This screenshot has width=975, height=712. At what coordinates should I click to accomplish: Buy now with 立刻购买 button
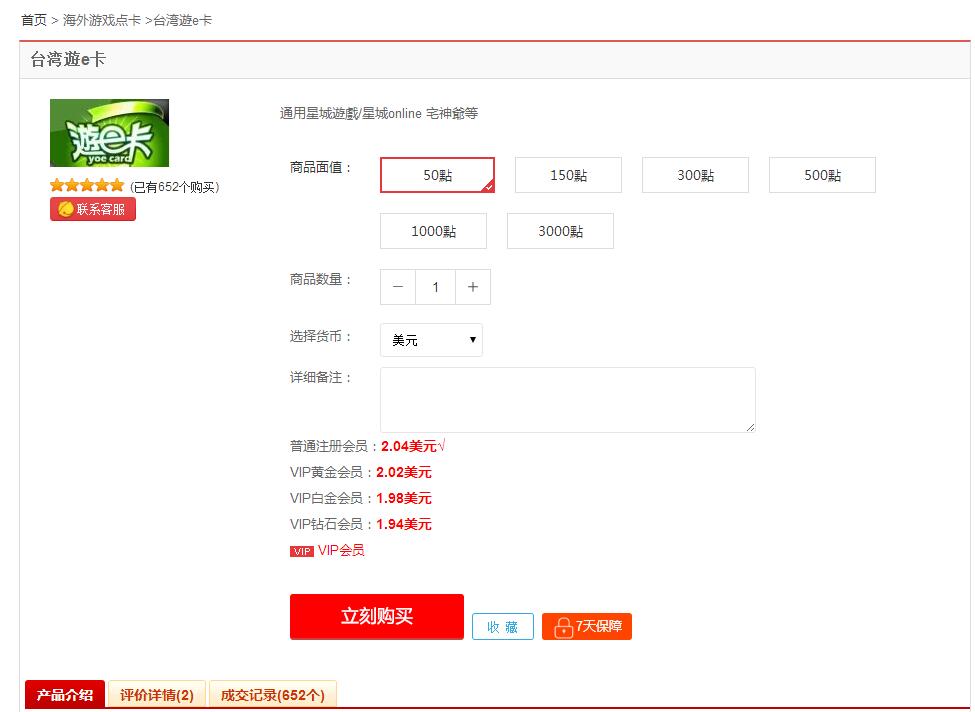coord(377,616)
